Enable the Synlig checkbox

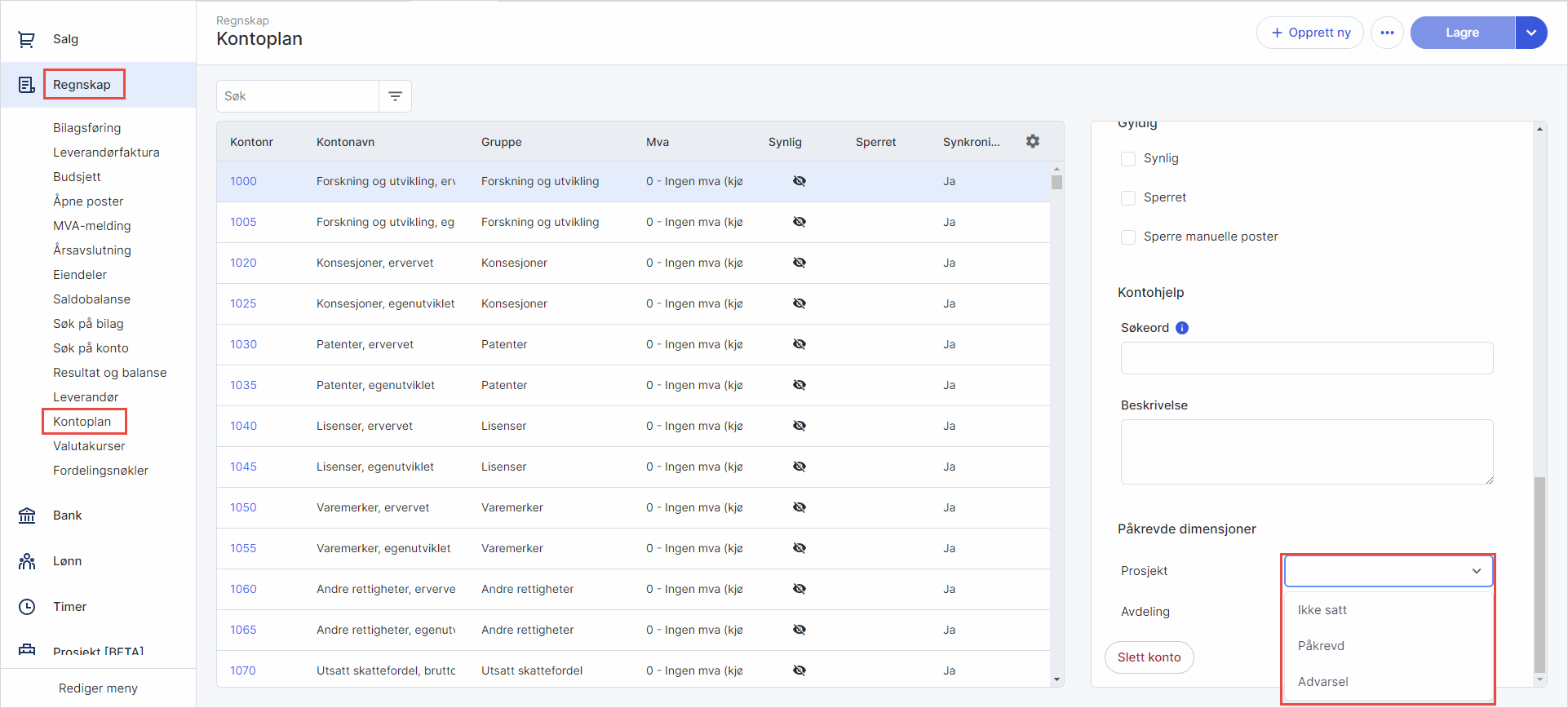[1128, 159]
